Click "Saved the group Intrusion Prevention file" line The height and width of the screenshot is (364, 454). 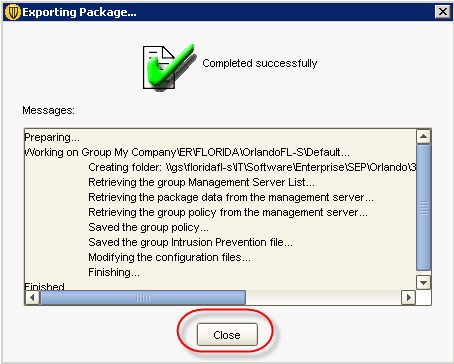[190, 242]
